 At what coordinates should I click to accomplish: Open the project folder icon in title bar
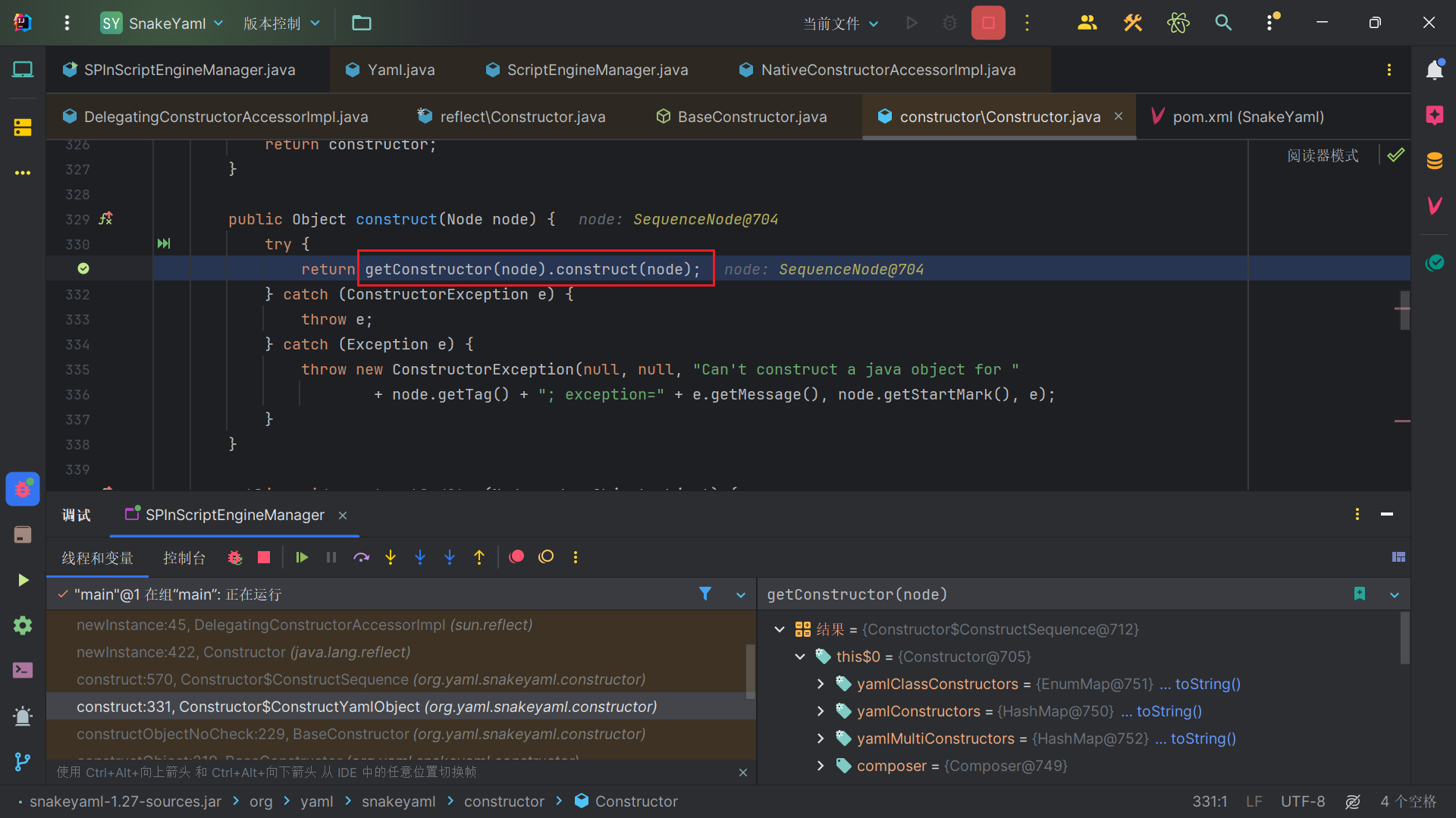[362, 23]
